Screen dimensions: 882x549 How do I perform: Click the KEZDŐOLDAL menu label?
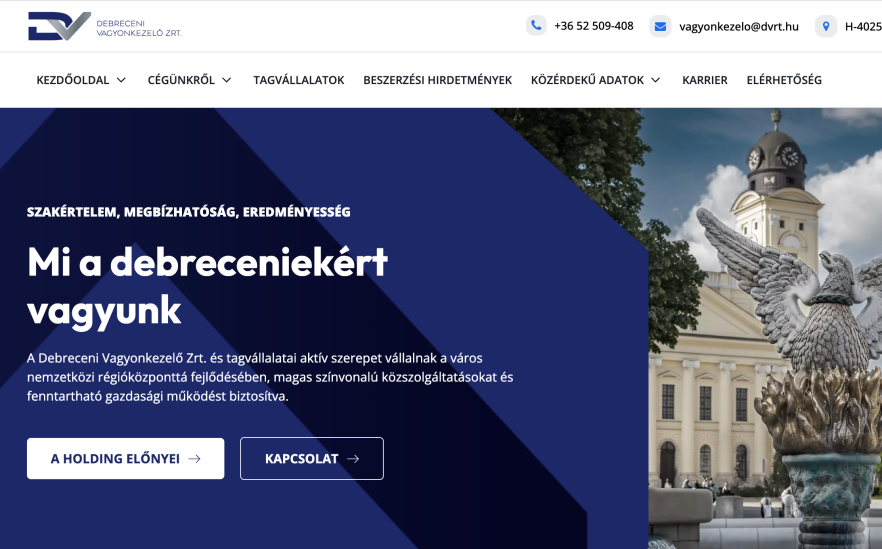coord(73,80)
